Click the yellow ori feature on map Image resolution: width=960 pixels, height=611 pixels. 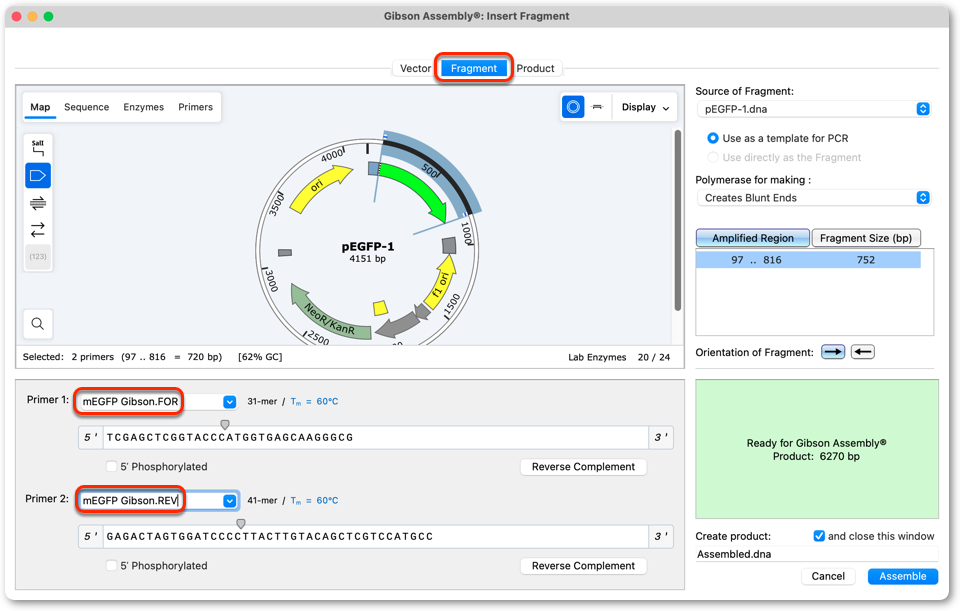click(x=318, y=186)
